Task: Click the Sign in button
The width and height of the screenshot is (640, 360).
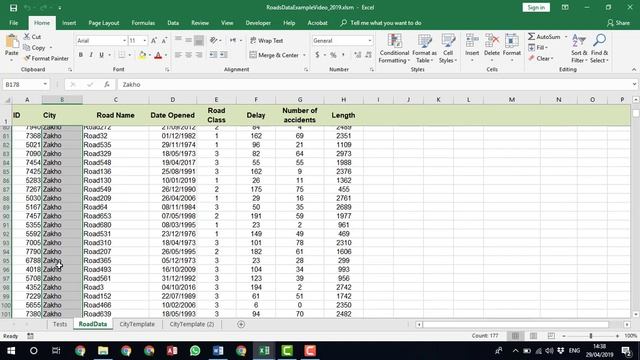Action: pos(536,7)
